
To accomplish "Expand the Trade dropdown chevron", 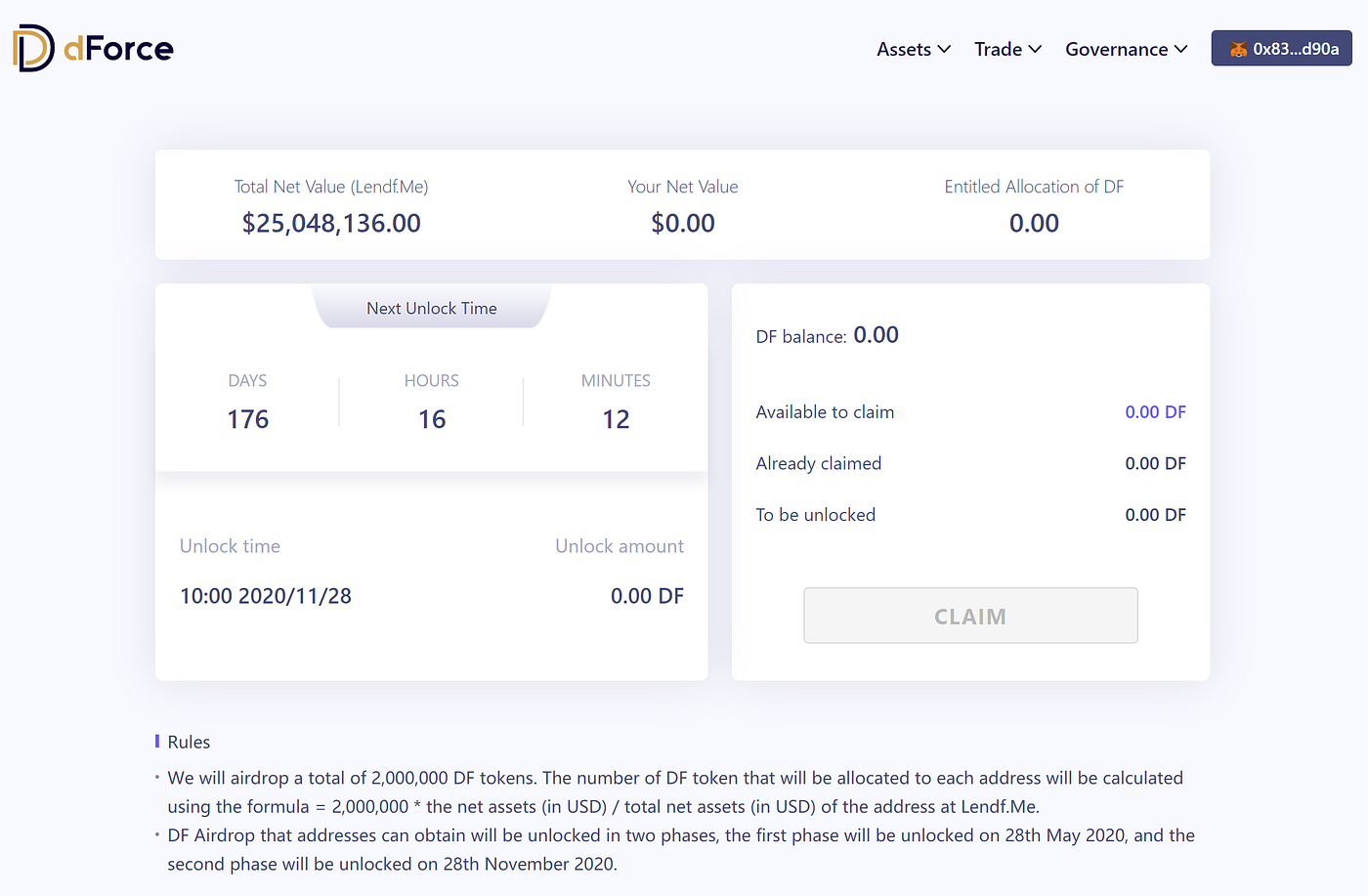I will tap(1035, 49).
